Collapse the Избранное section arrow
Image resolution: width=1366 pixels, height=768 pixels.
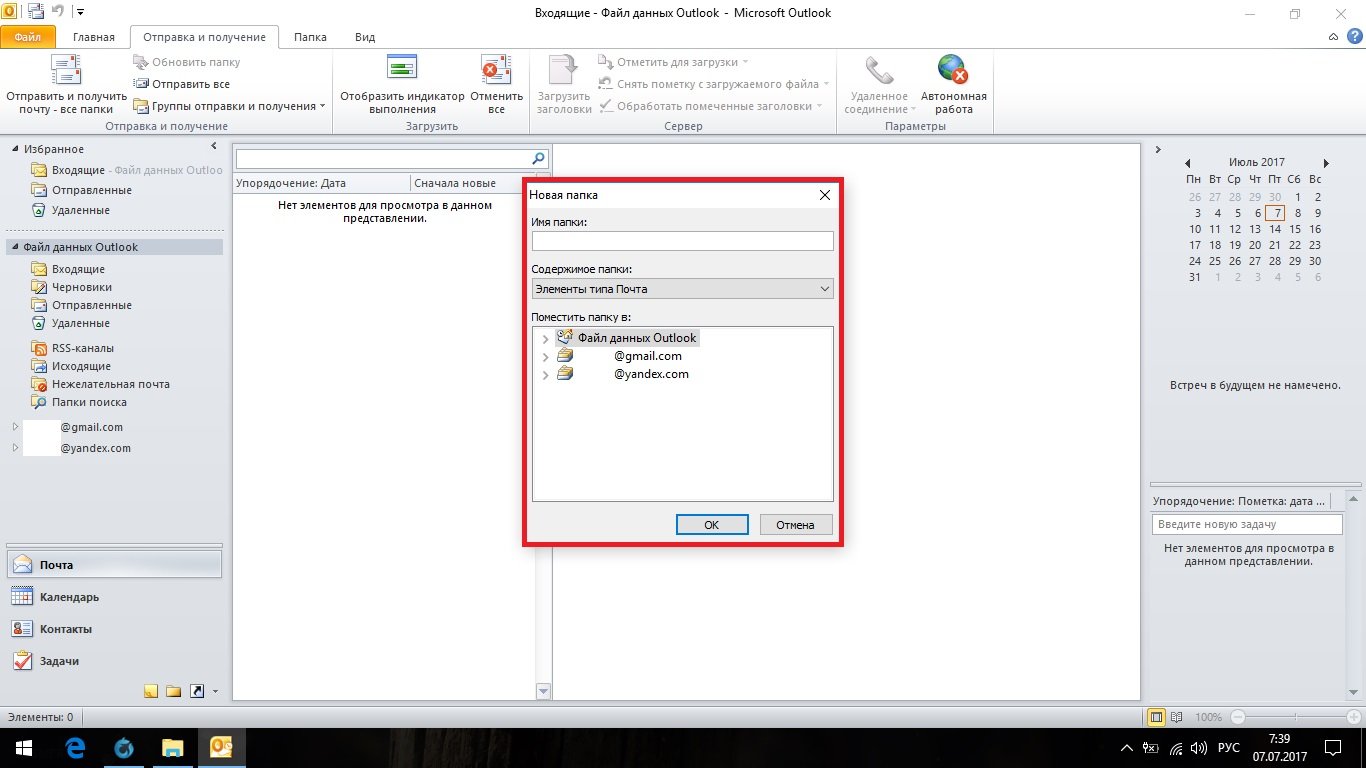pos(15,149)
